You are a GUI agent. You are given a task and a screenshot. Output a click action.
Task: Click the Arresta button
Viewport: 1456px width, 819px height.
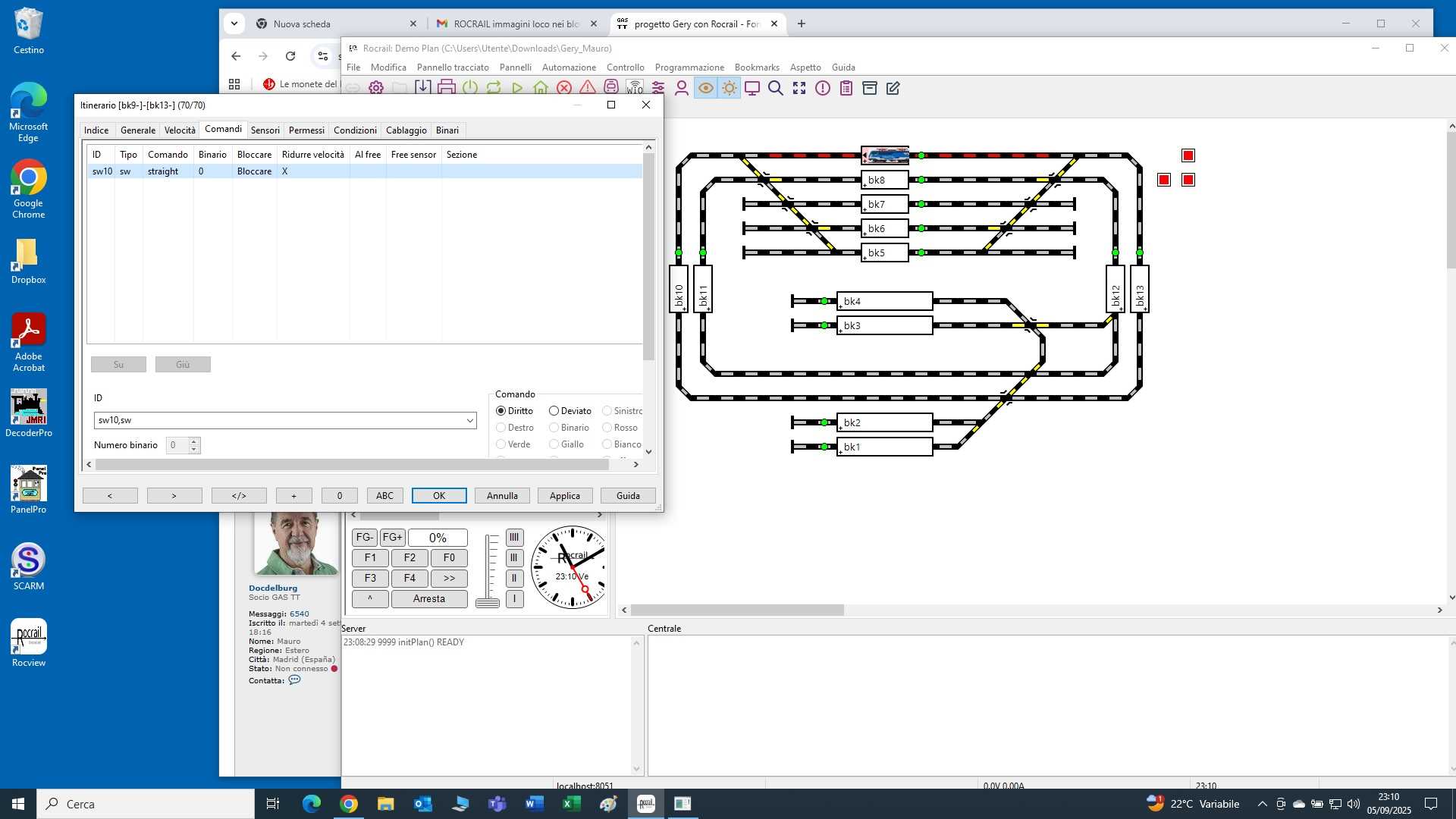coord(428,599)
